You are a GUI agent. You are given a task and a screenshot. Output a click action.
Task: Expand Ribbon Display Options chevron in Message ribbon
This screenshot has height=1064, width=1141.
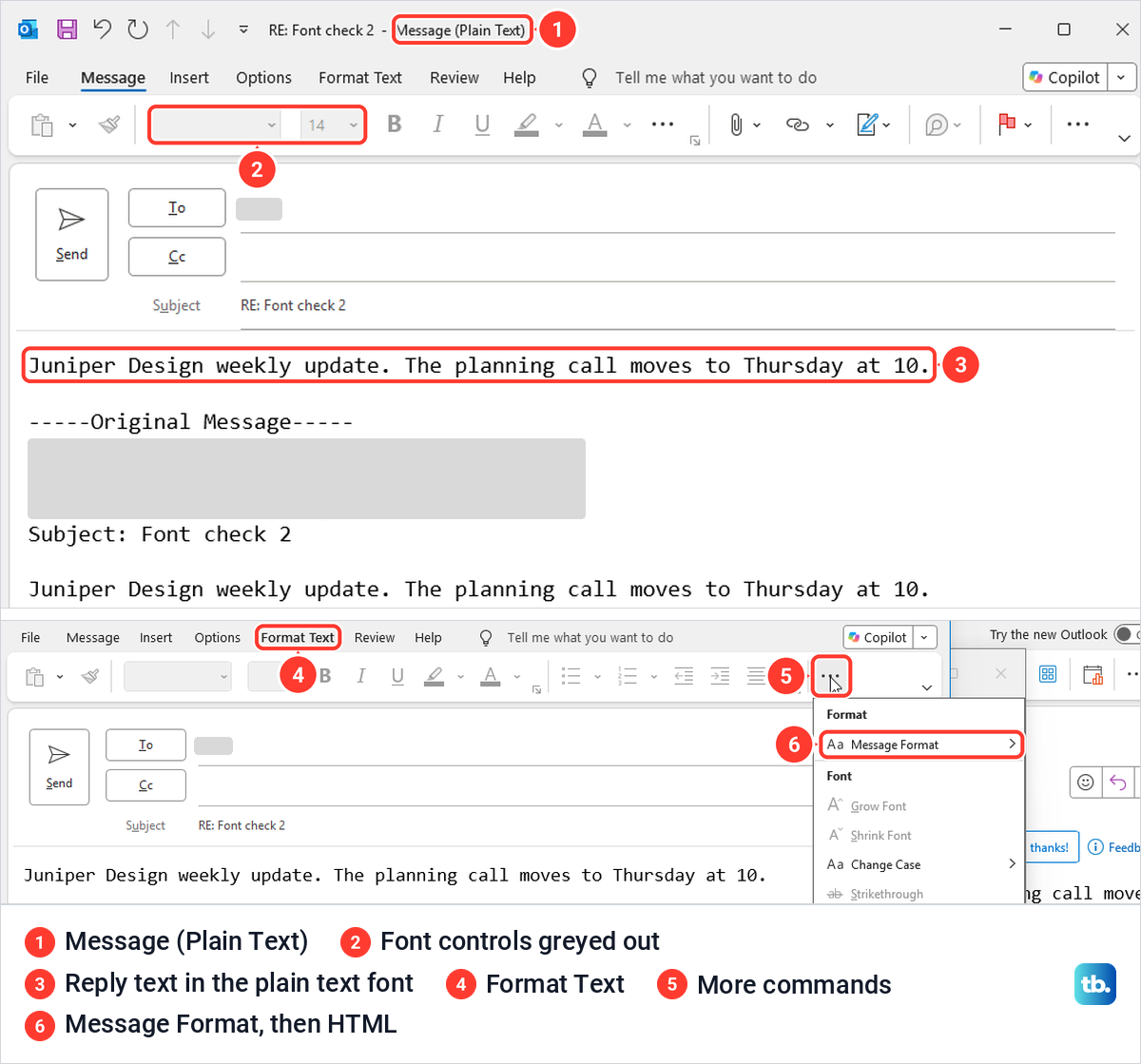pos(1124,139)
